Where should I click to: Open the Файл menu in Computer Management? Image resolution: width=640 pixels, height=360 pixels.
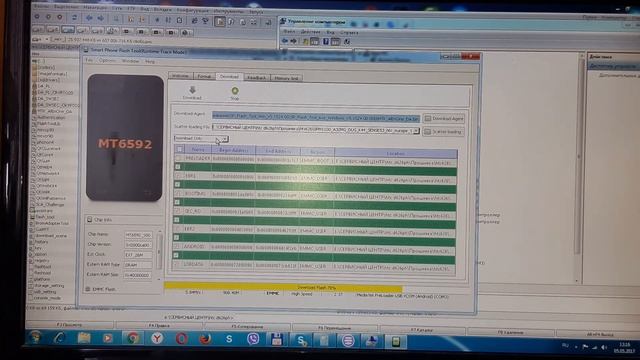pos(289,31)
